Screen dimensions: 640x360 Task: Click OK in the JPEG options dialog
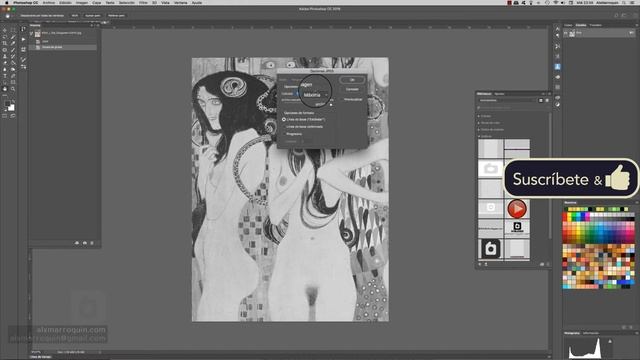pyautogui.click(x=352, y=80)
